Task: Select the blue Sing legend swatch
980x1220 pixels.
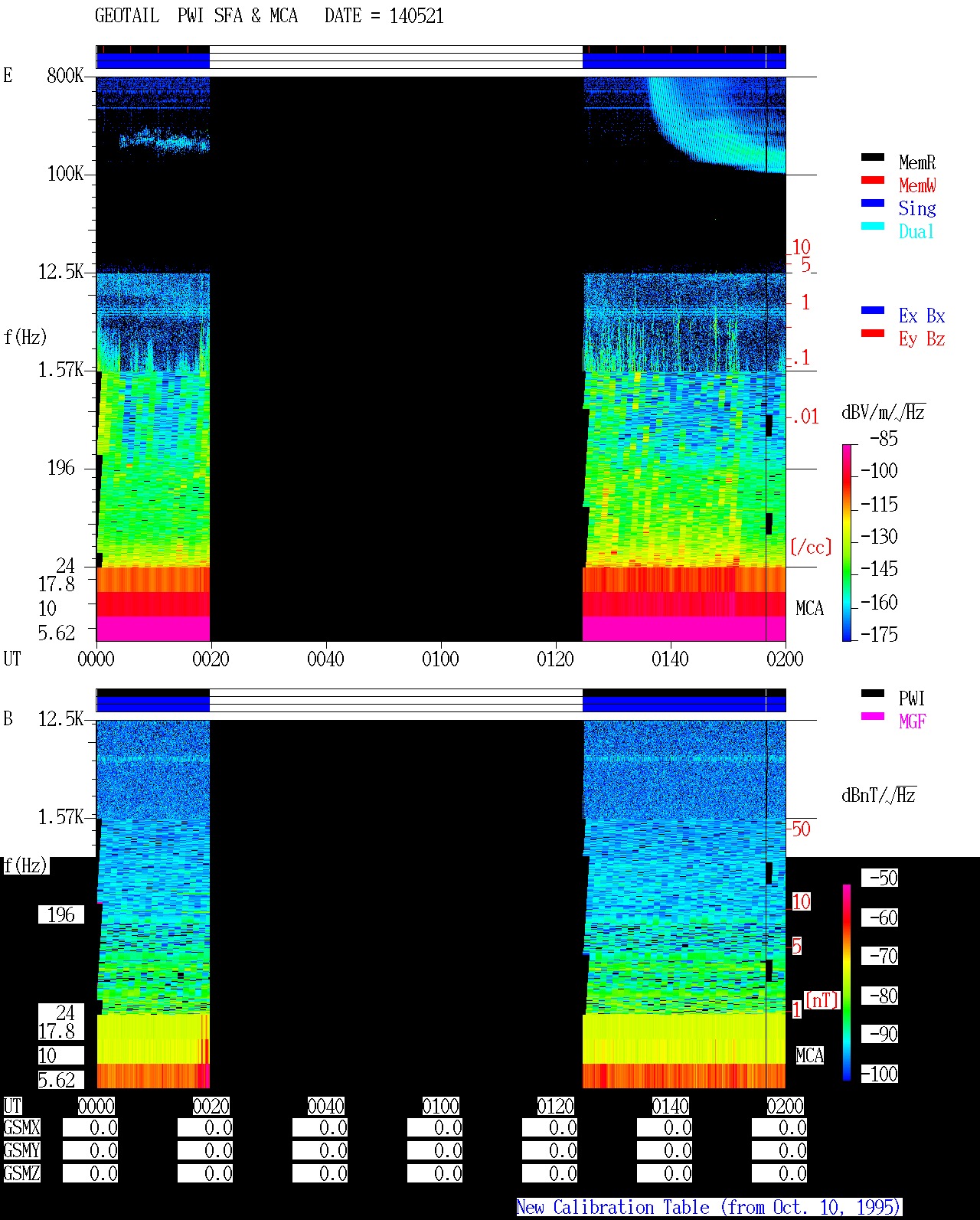Action: [873, 203]
